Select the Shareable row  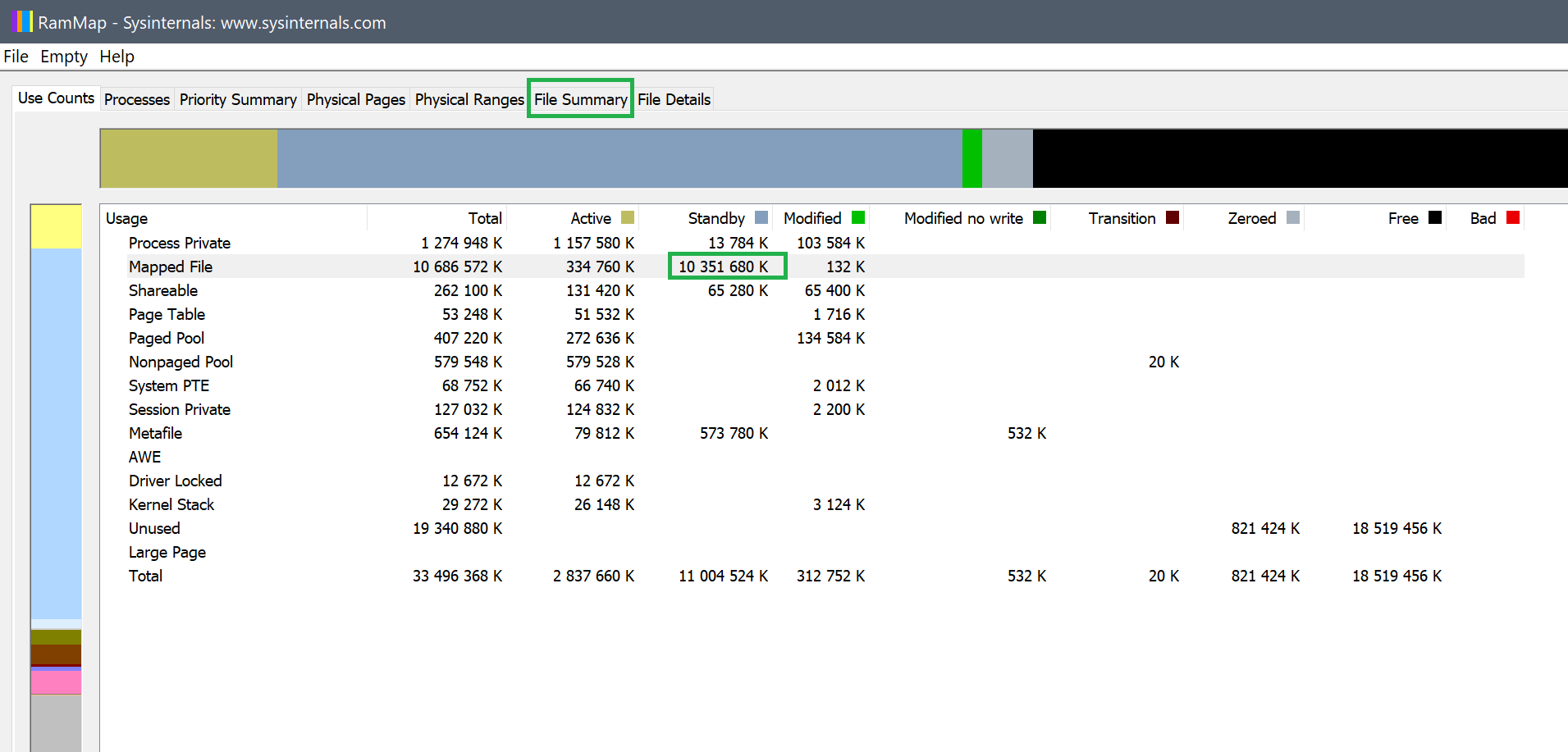812,290
